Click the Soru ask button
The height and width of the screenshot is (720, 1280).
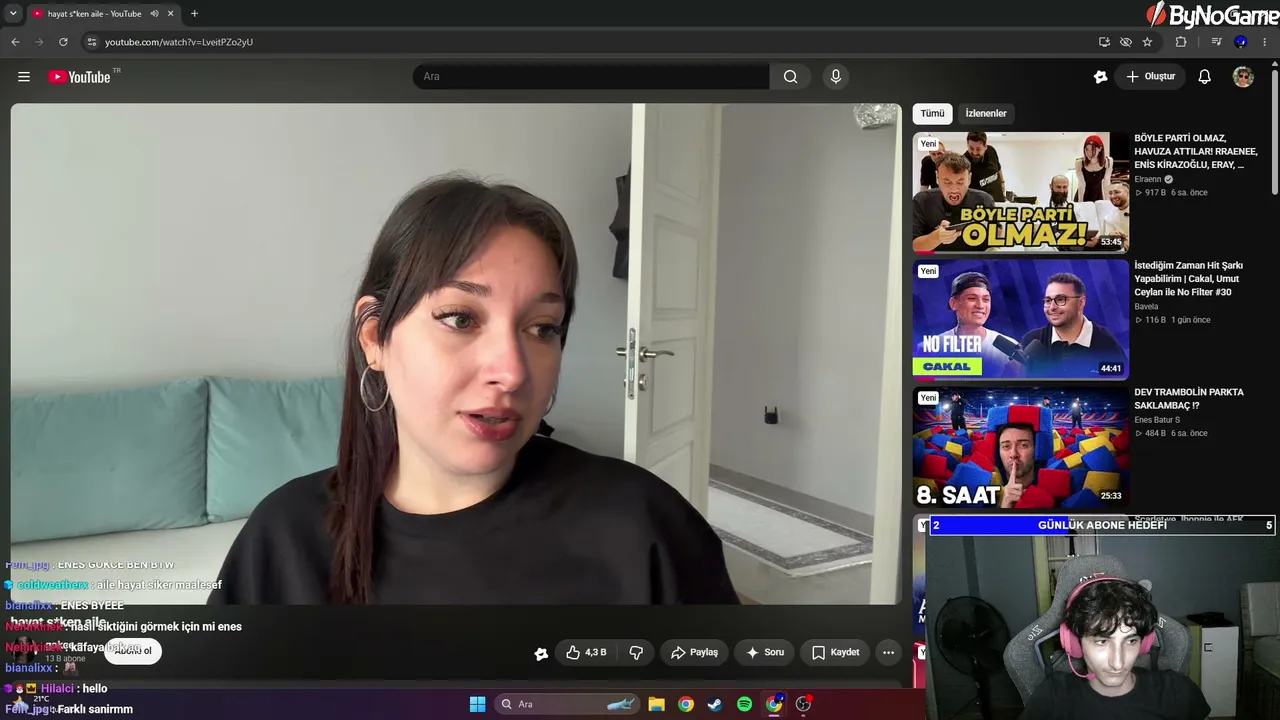tap(765, 652)
